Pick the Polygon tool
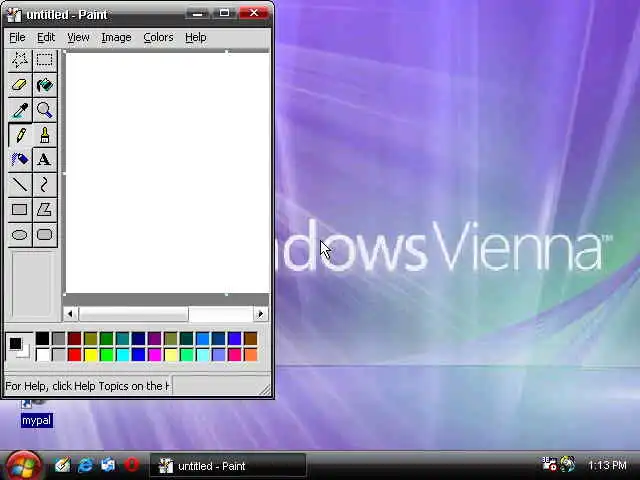The height and width of the screenshot is (480, 640). click(44, 210)
